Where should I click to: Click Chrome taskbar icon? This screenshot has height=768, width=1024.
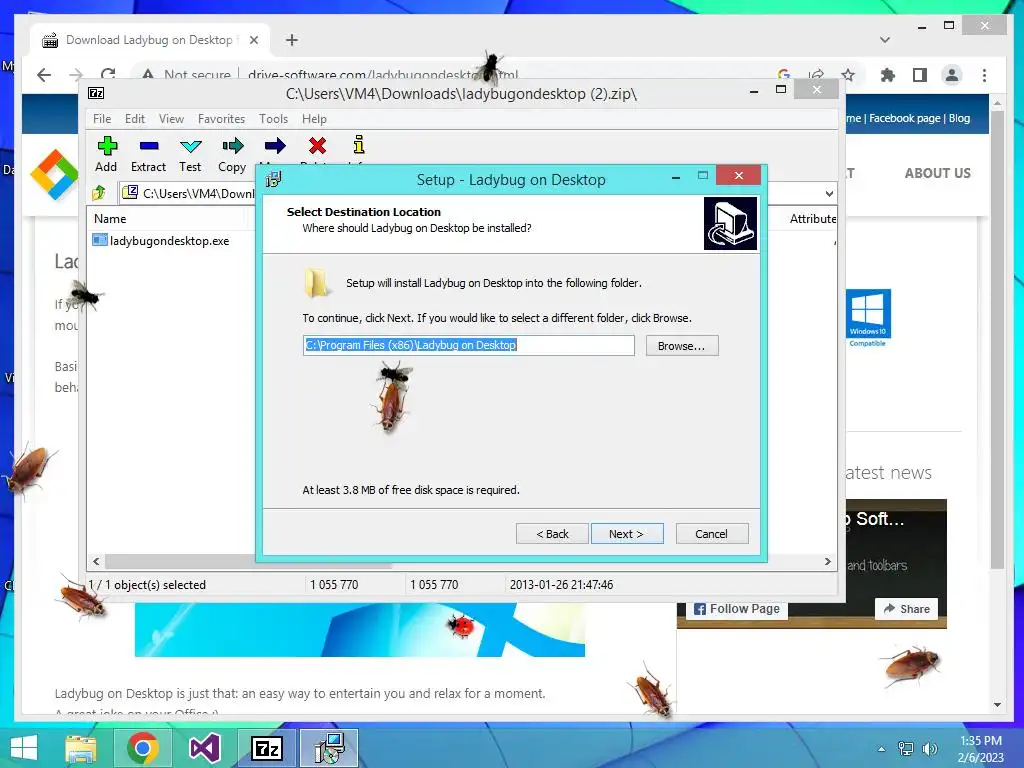[142, 748]
